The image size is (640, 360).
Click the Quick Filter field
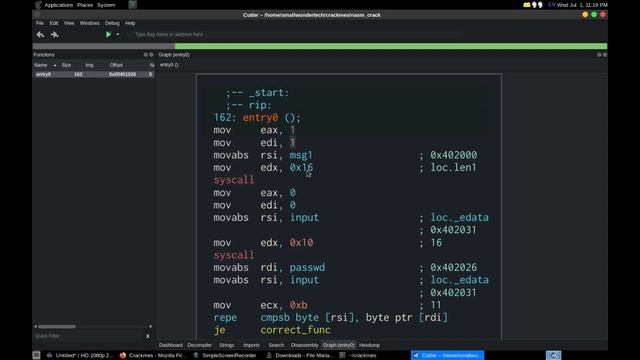tap(88, 336)
